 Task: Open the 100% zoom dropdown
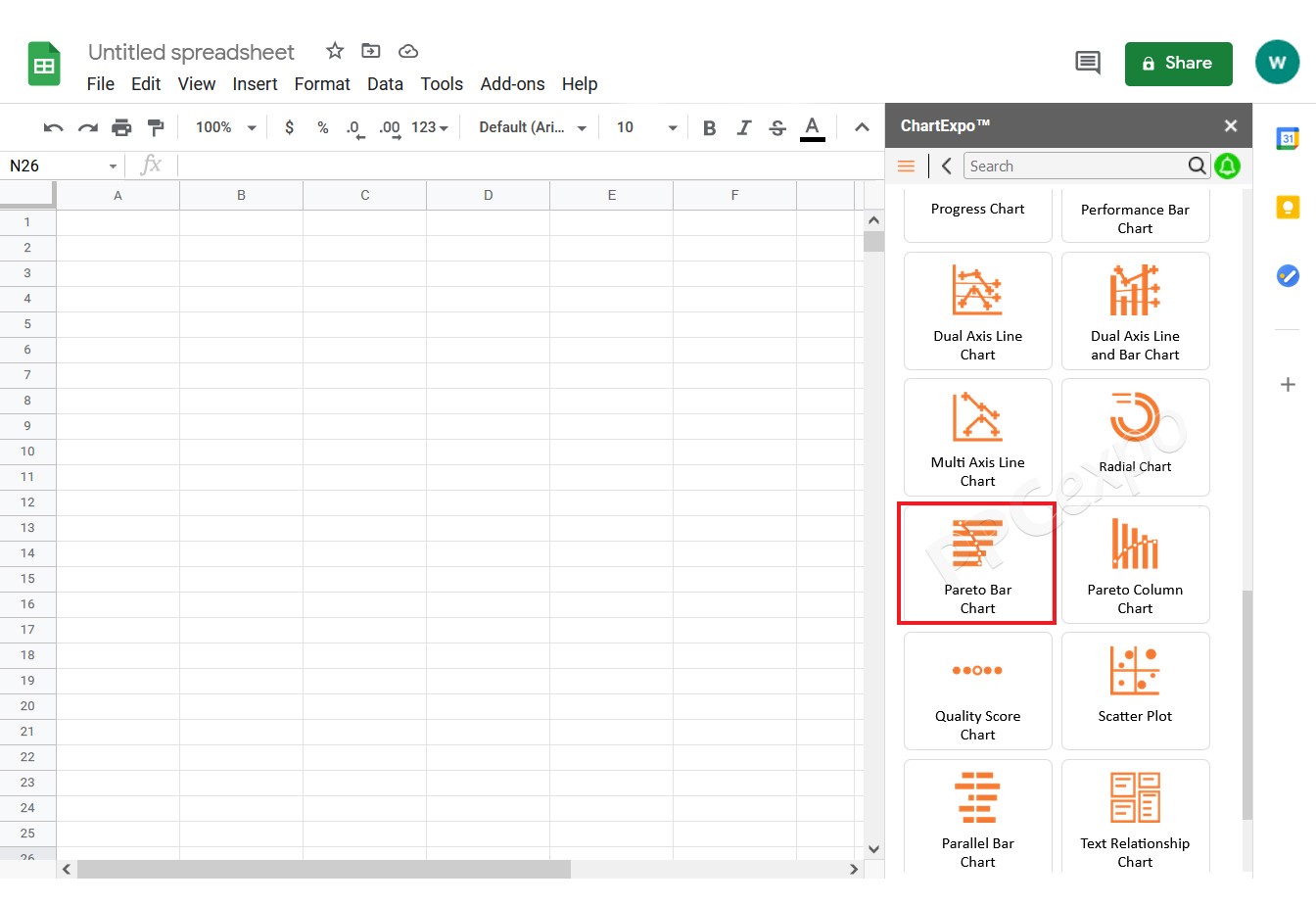[x=225, y=127]
